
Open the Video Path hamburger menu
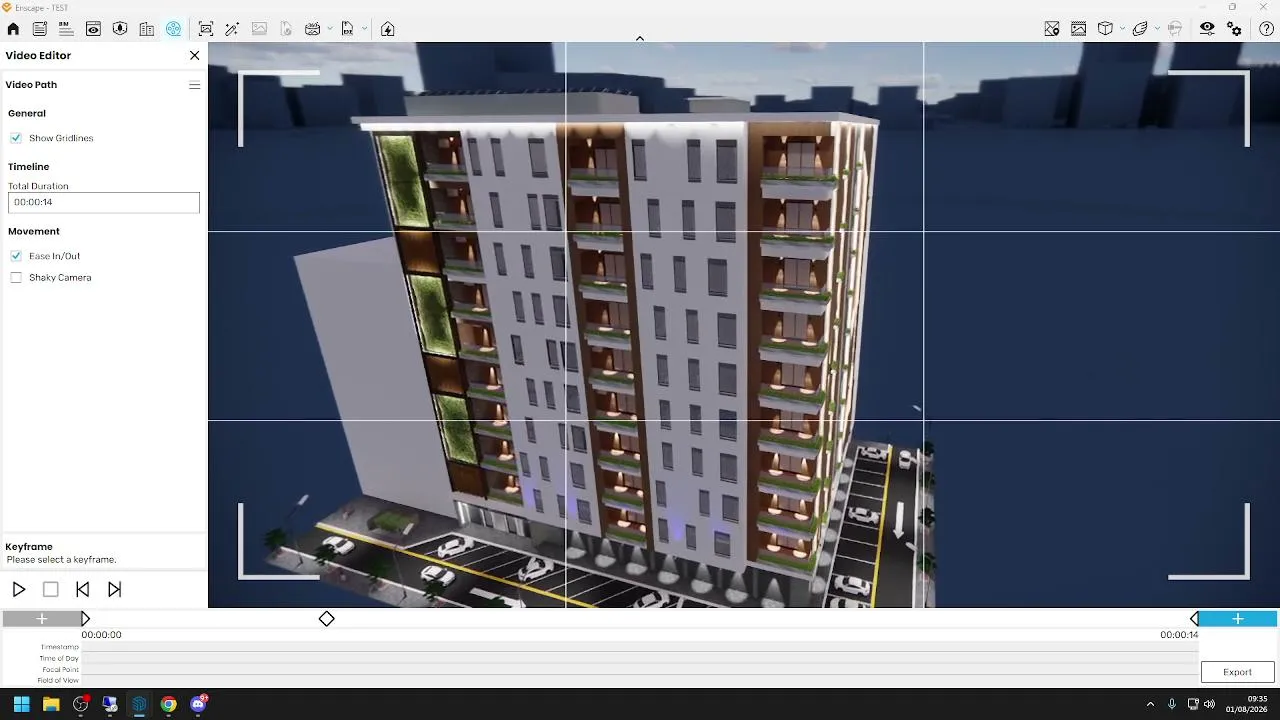194,85
